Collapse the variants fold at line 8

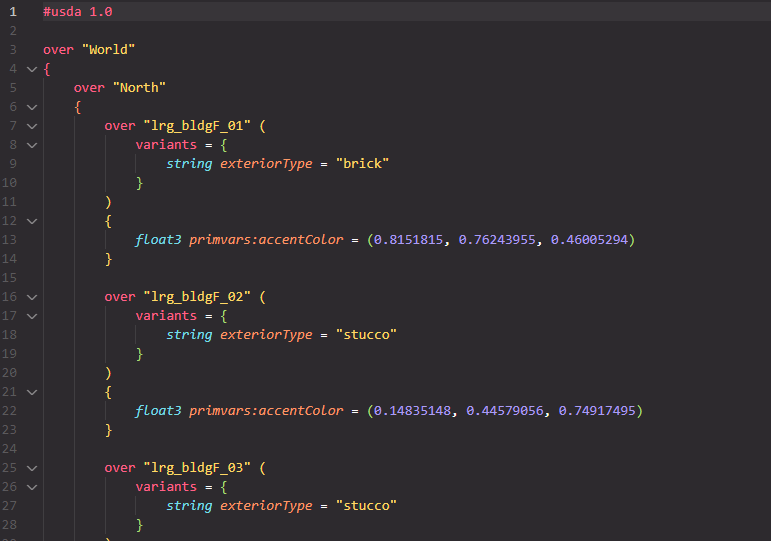(32, 146)
